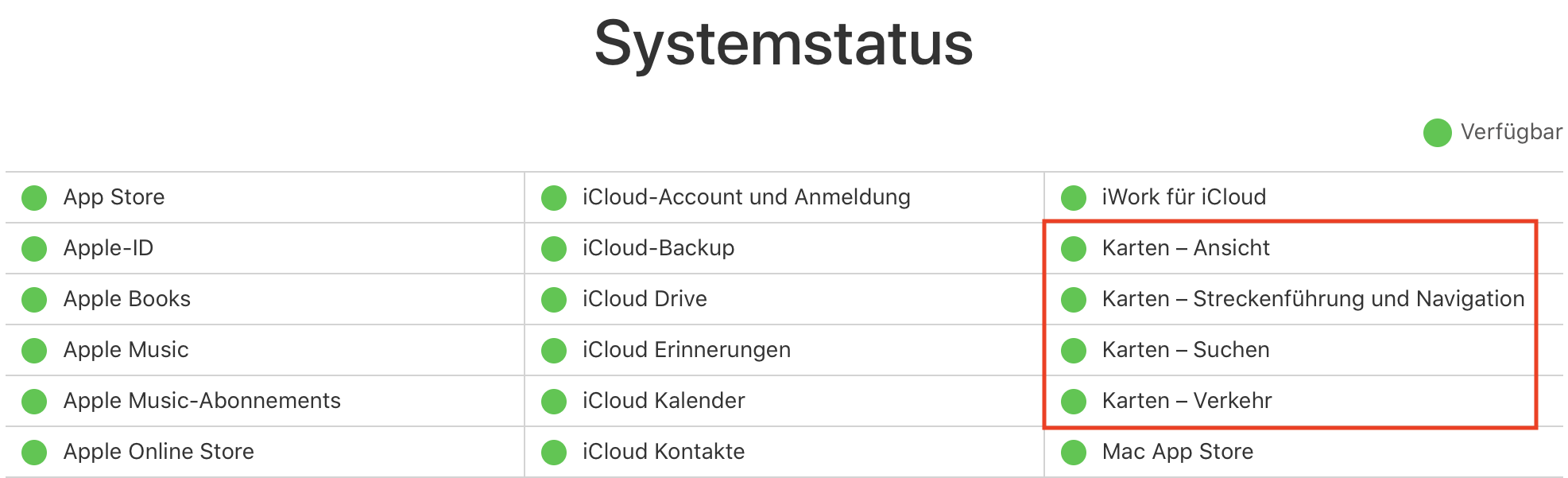Screen dimensions: 1568x478
Task: Select Karten – Streckenführung und Navigation
Action: [x=1313, y=299]
